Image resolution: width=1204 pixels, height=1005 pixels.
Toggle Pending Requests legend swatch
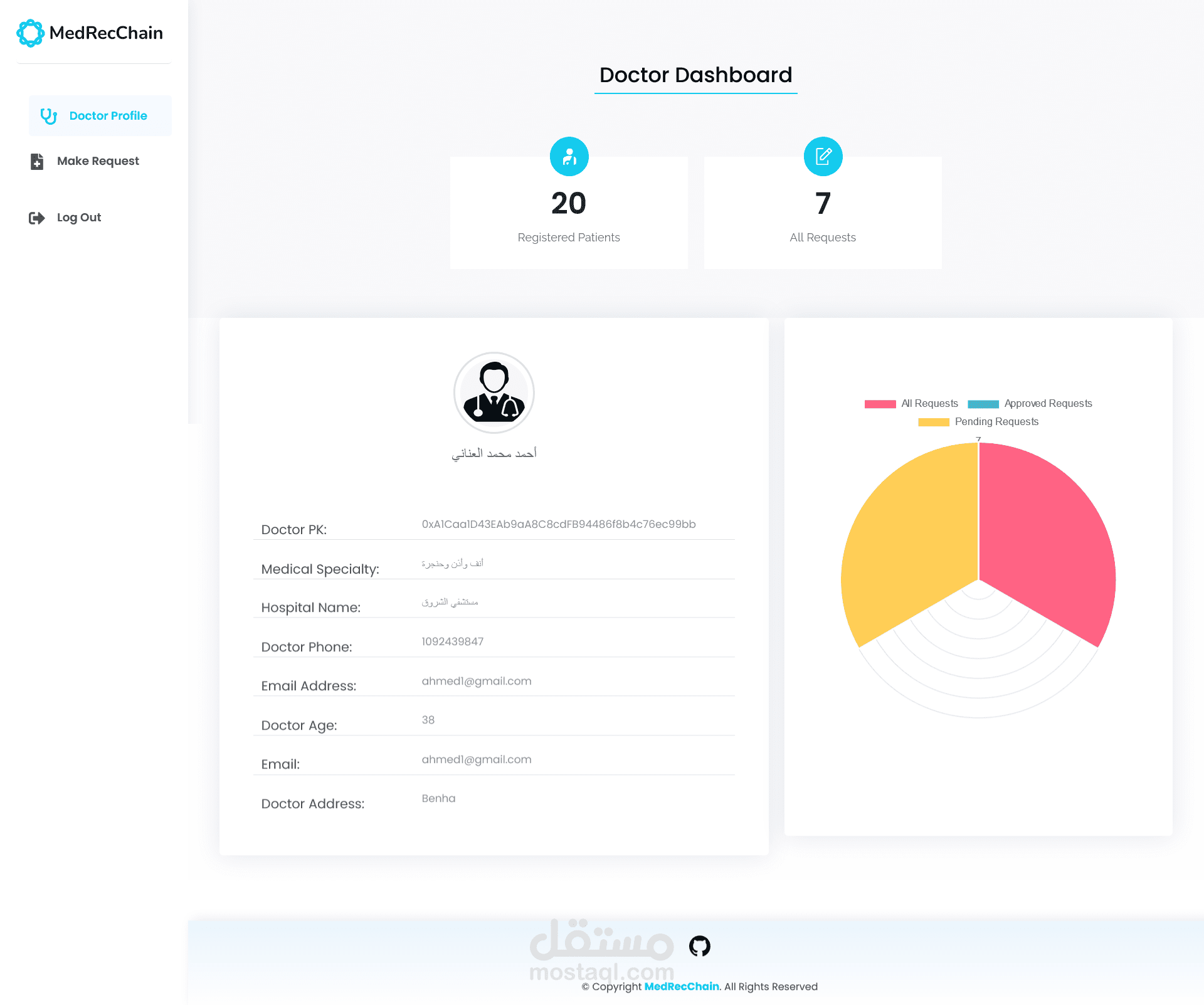(x=933, y=422)
